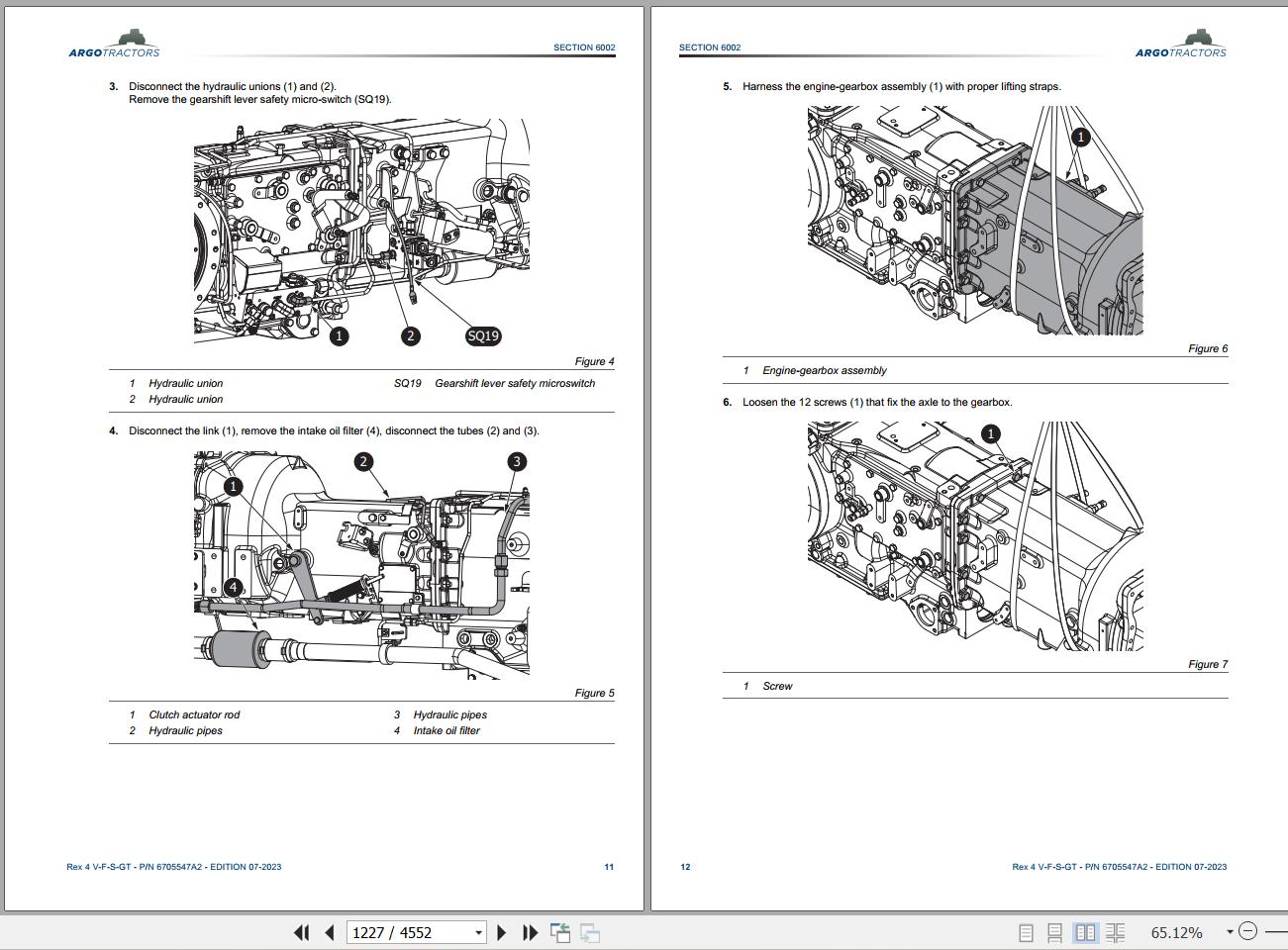The image size is (1288, 950).
Task: Select single page layout
Action: [1027, 932]
